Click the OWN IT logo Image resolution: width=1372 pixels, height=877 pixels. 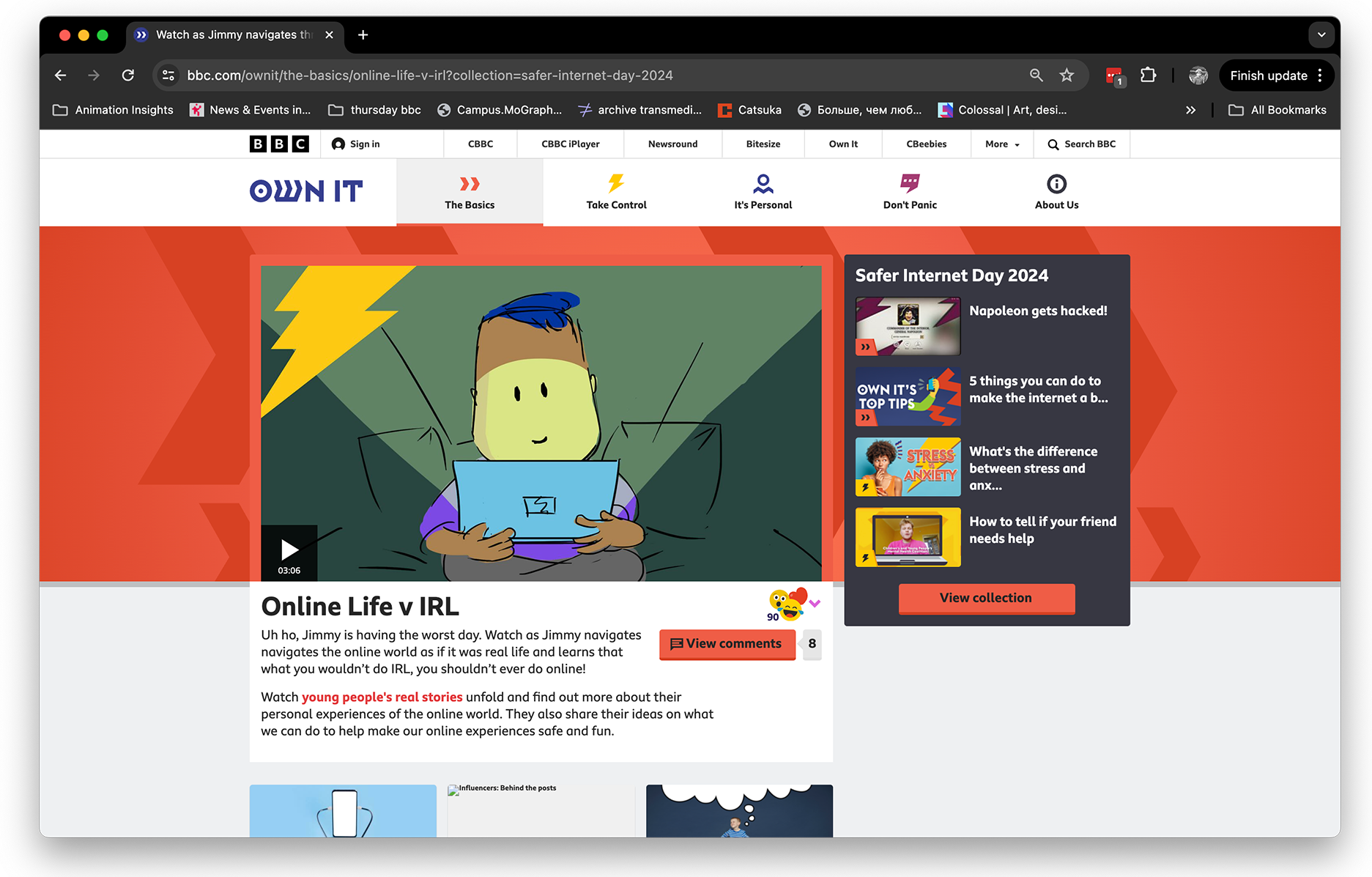click(x=306, y=191)
